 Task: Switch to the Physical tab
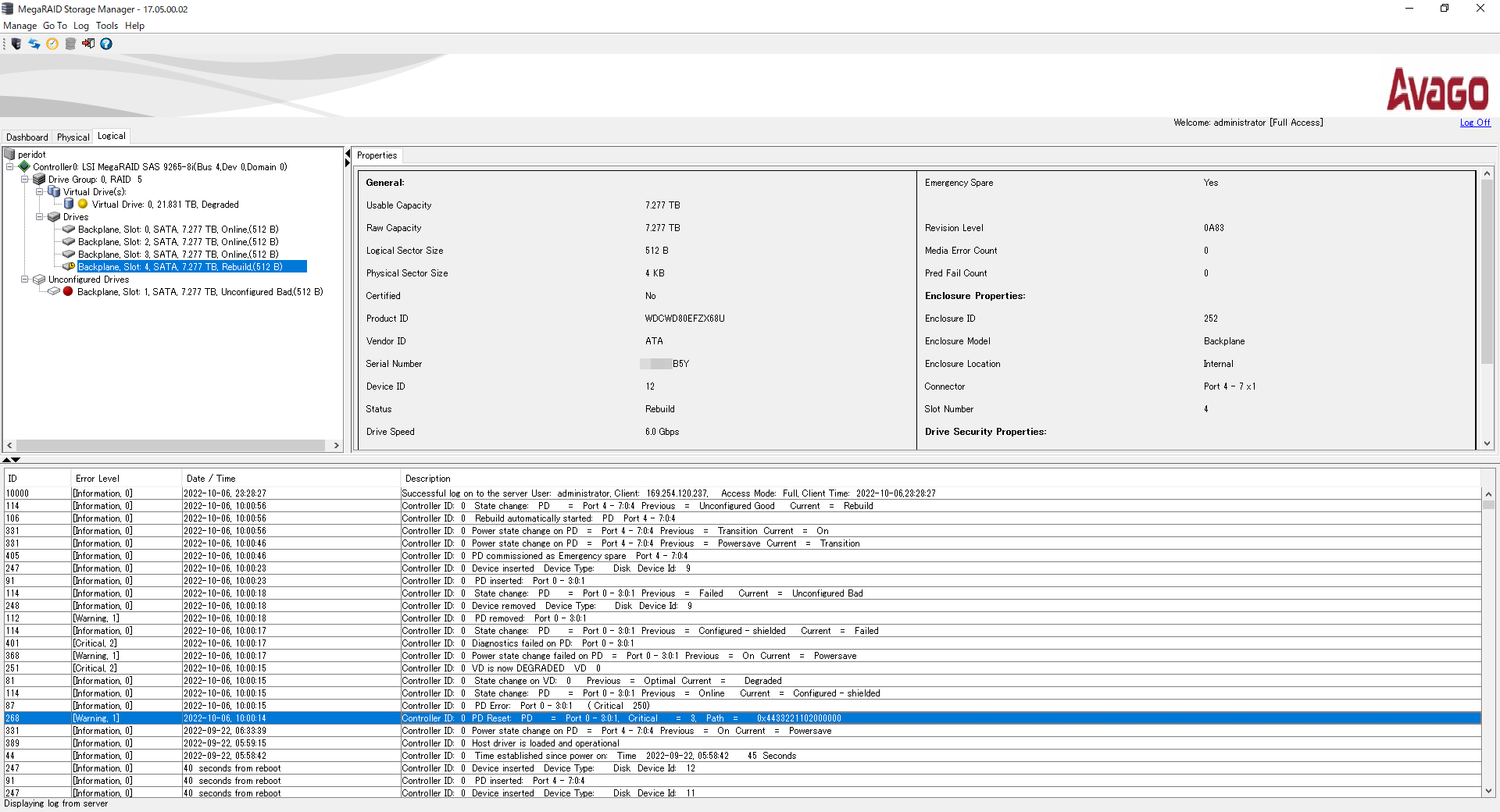point(73,137)
